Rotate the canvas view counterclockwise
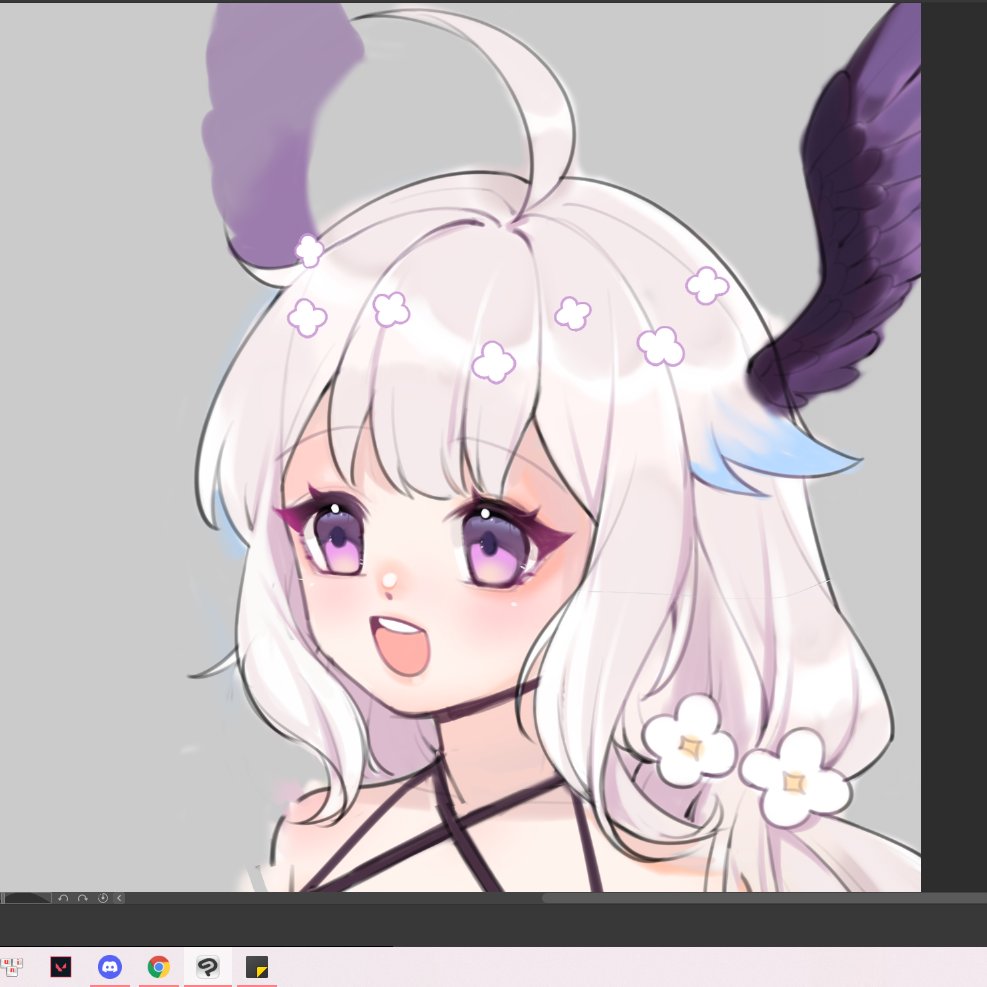This screenshot has height=987, width=987. click(63, 898)
